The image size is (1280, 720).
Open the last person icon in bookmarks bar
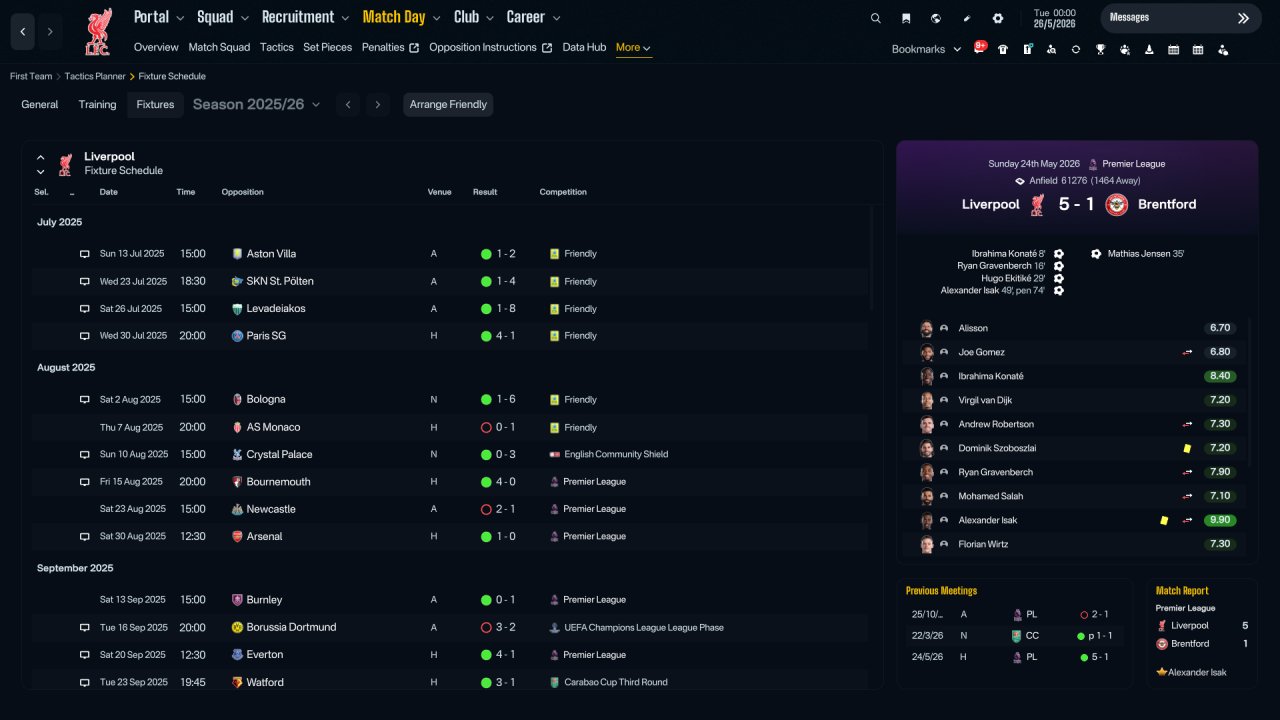coord(1222,49)
